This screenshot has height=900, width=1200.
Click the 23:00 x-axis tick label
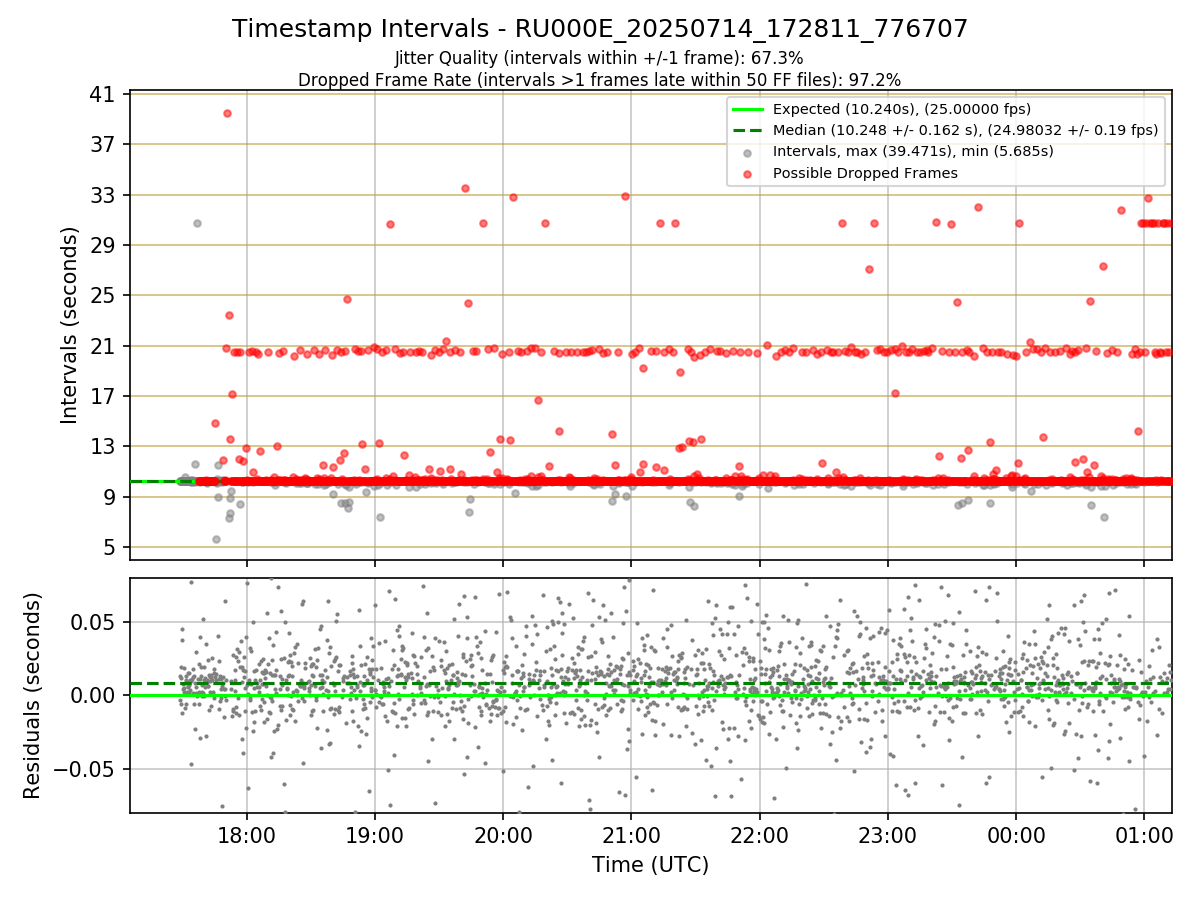(x=887, y=835)
